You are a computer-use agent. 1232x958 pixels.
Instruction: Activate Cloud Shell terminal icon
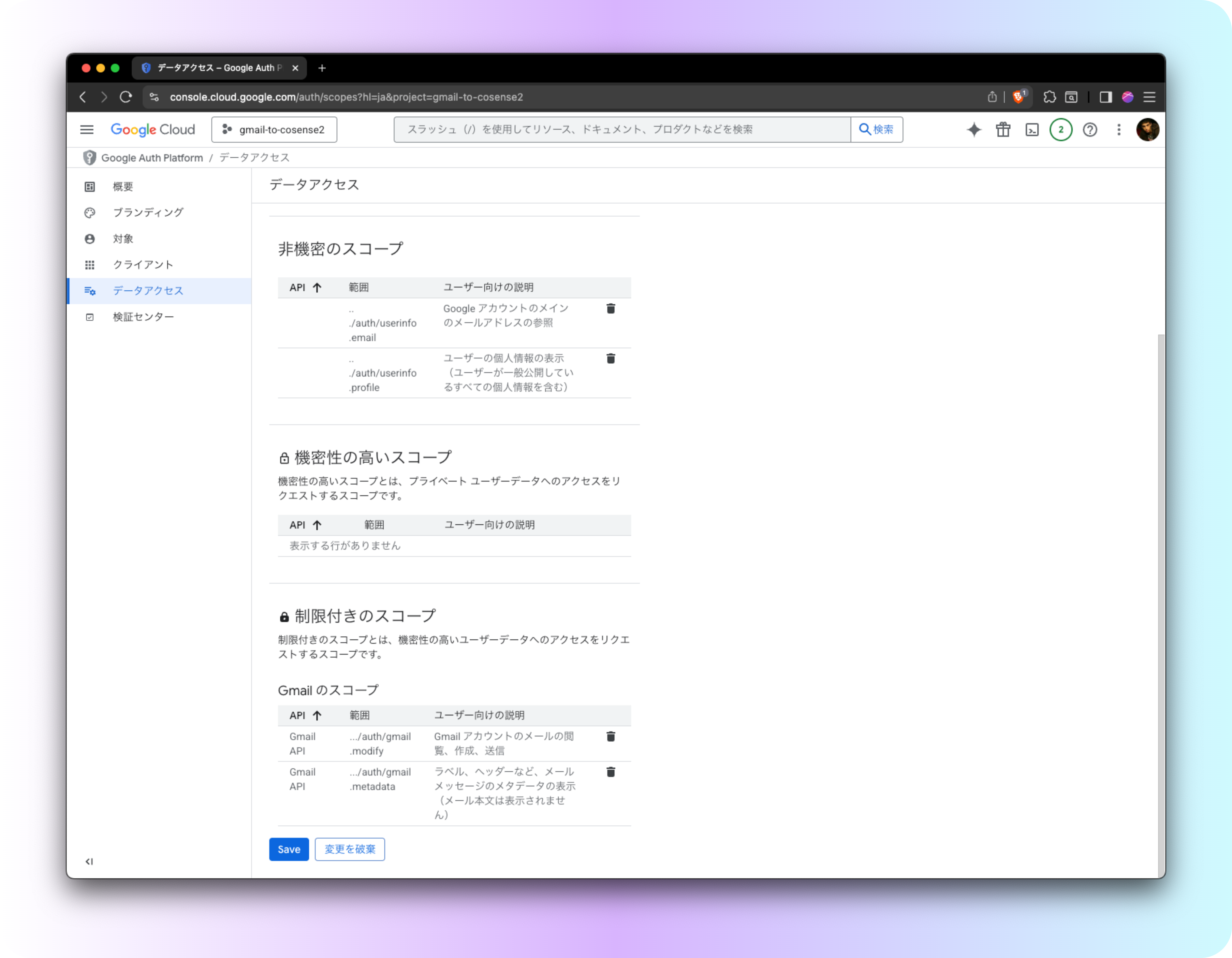pyautogui.click(x=1032, y=130)
